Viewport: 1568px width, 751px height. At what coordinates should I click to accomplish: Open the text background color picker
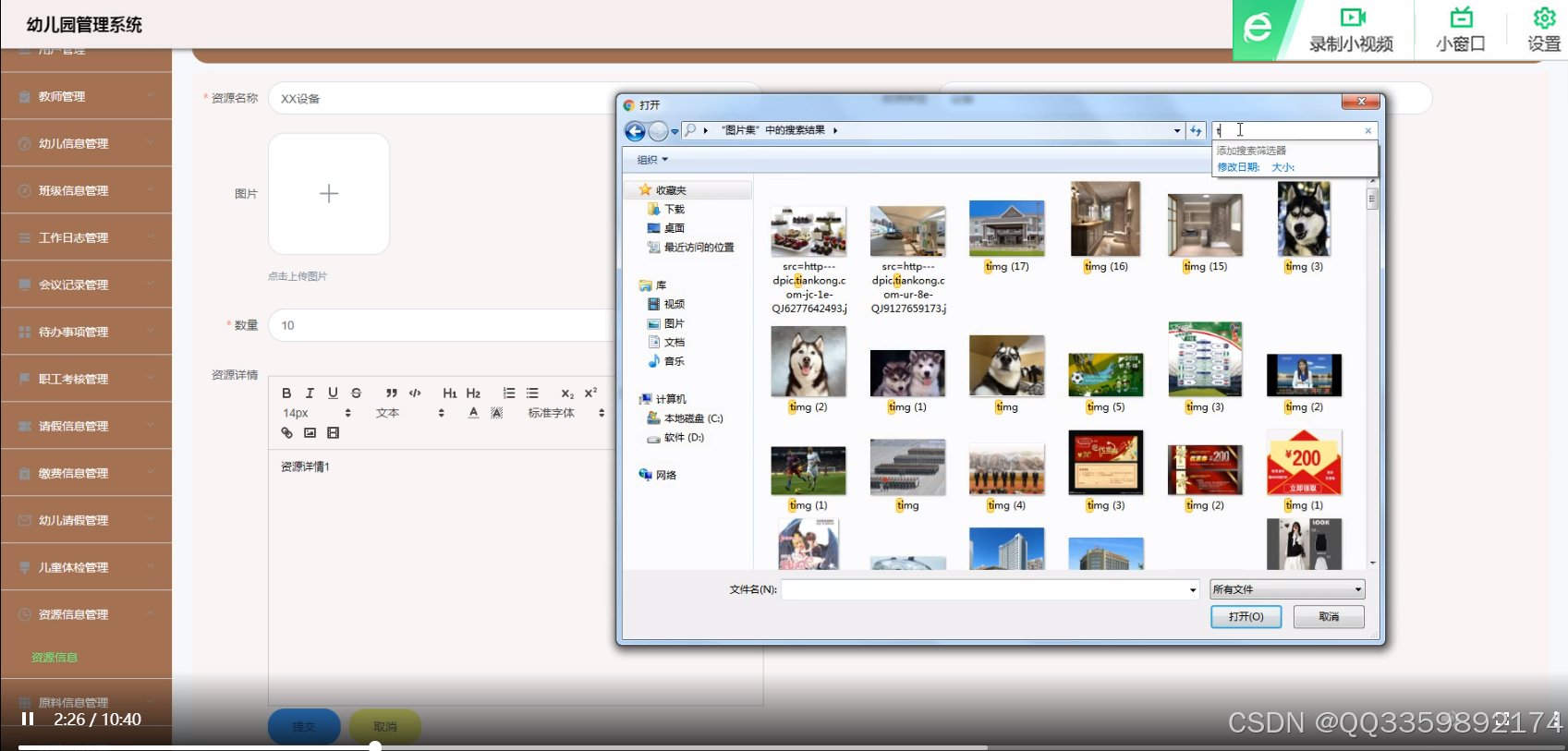496,413
